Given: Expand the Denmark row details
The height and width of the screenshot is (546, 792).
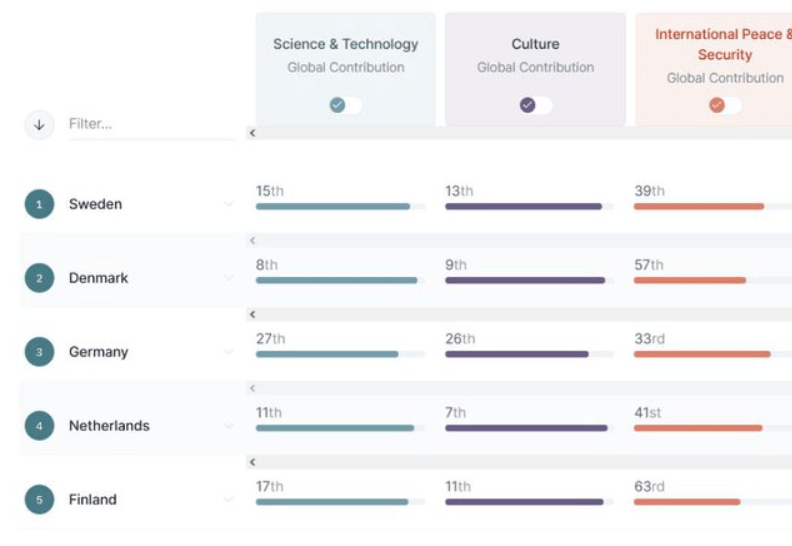Looking at the screenshot, I should (228, 278).
